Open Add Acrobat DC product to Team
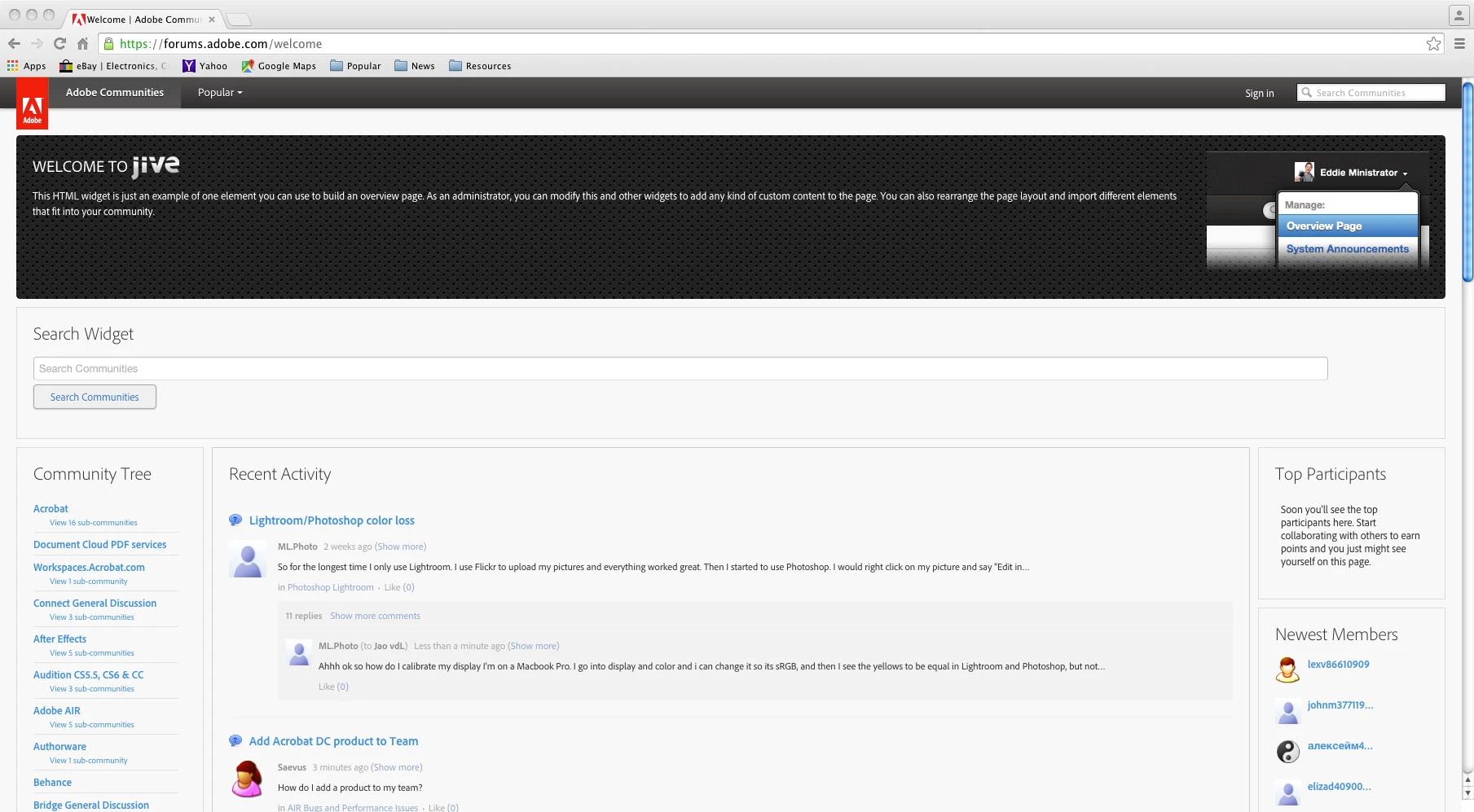The width and height of the screenshot is (1474, 812). click(x=333, y=741)
